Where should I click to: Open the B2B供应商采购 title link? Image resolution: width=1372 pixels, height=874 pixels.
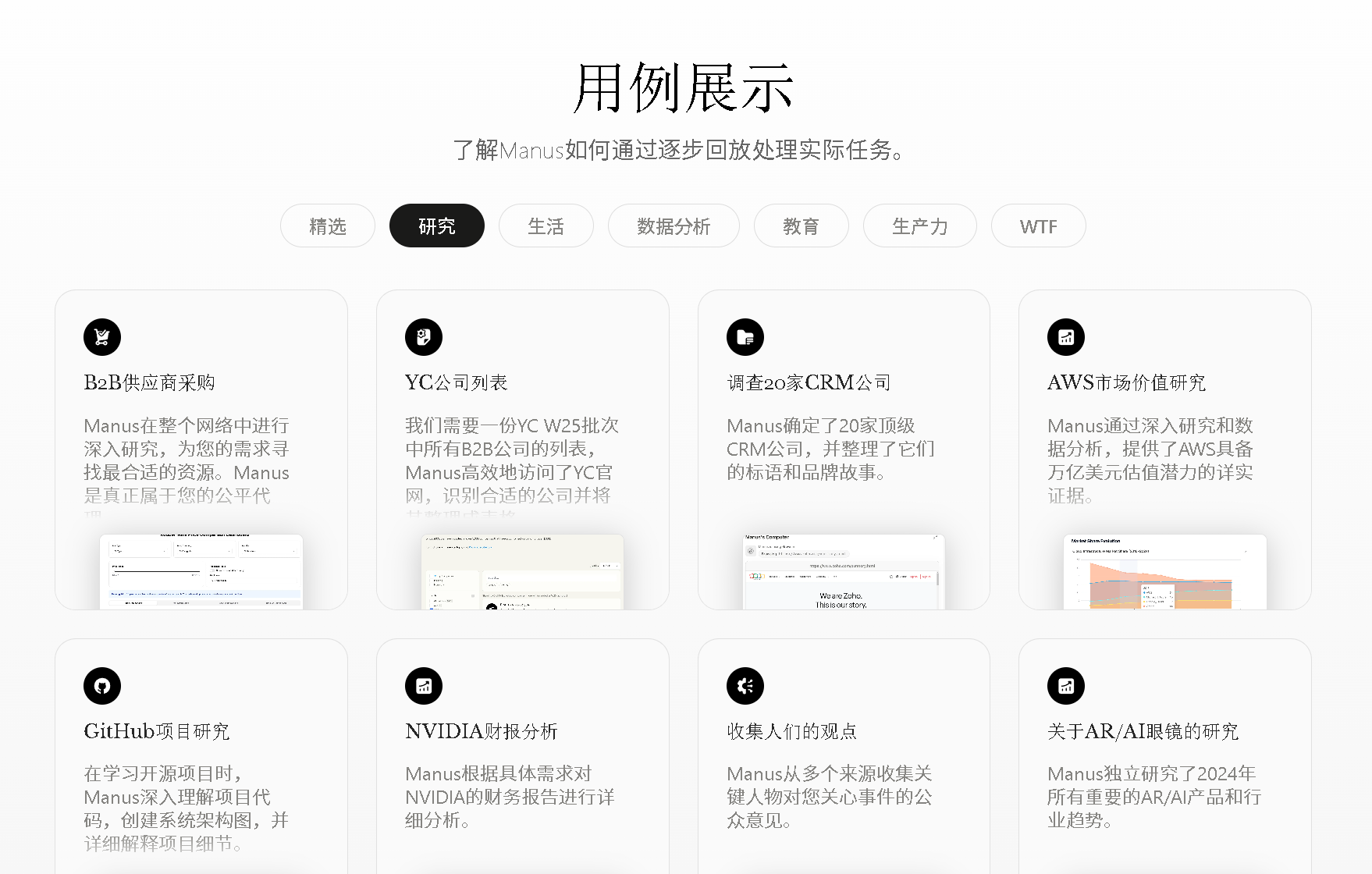coord(150,382)
